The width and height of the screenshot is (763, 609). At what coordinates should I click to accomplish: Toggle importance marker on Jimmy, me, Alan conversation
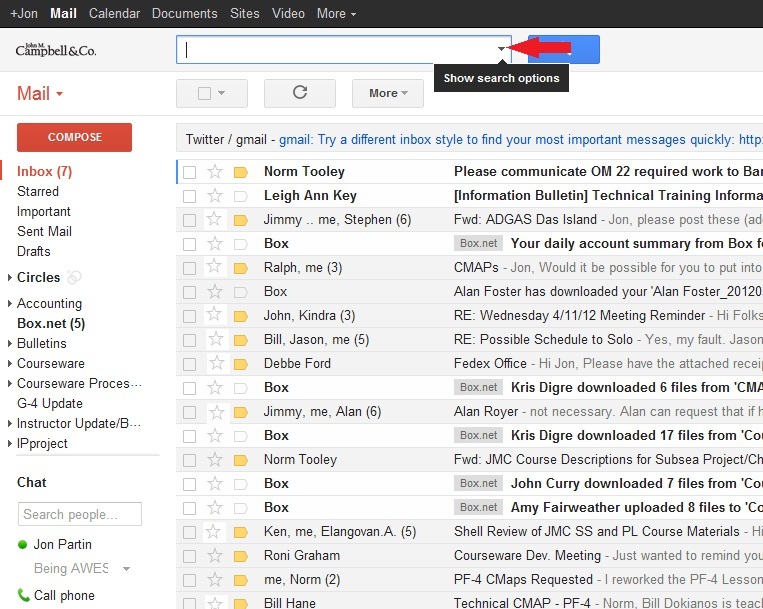coord(241,412)
